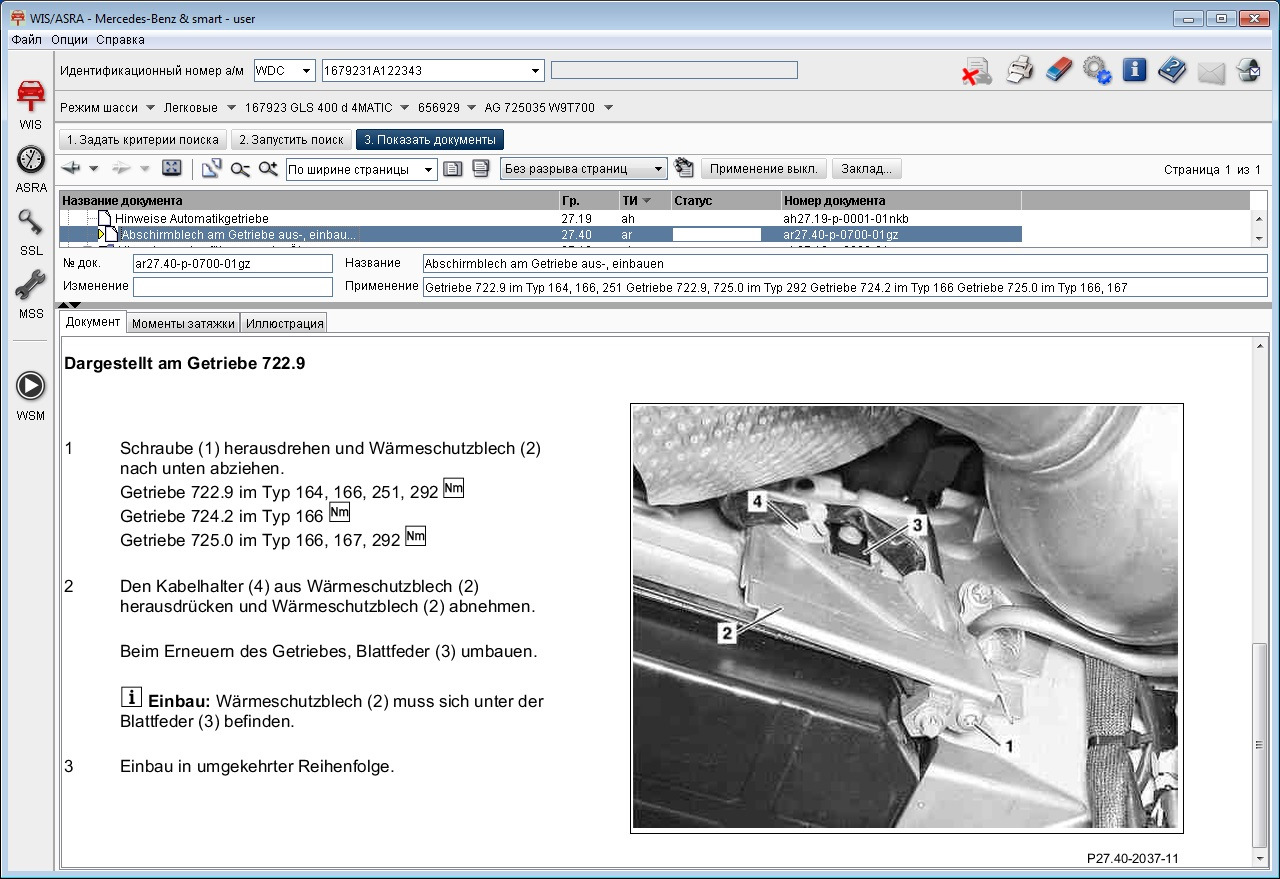
Task: Open the WDC manufacturer code dropdown
Action: 306,71
